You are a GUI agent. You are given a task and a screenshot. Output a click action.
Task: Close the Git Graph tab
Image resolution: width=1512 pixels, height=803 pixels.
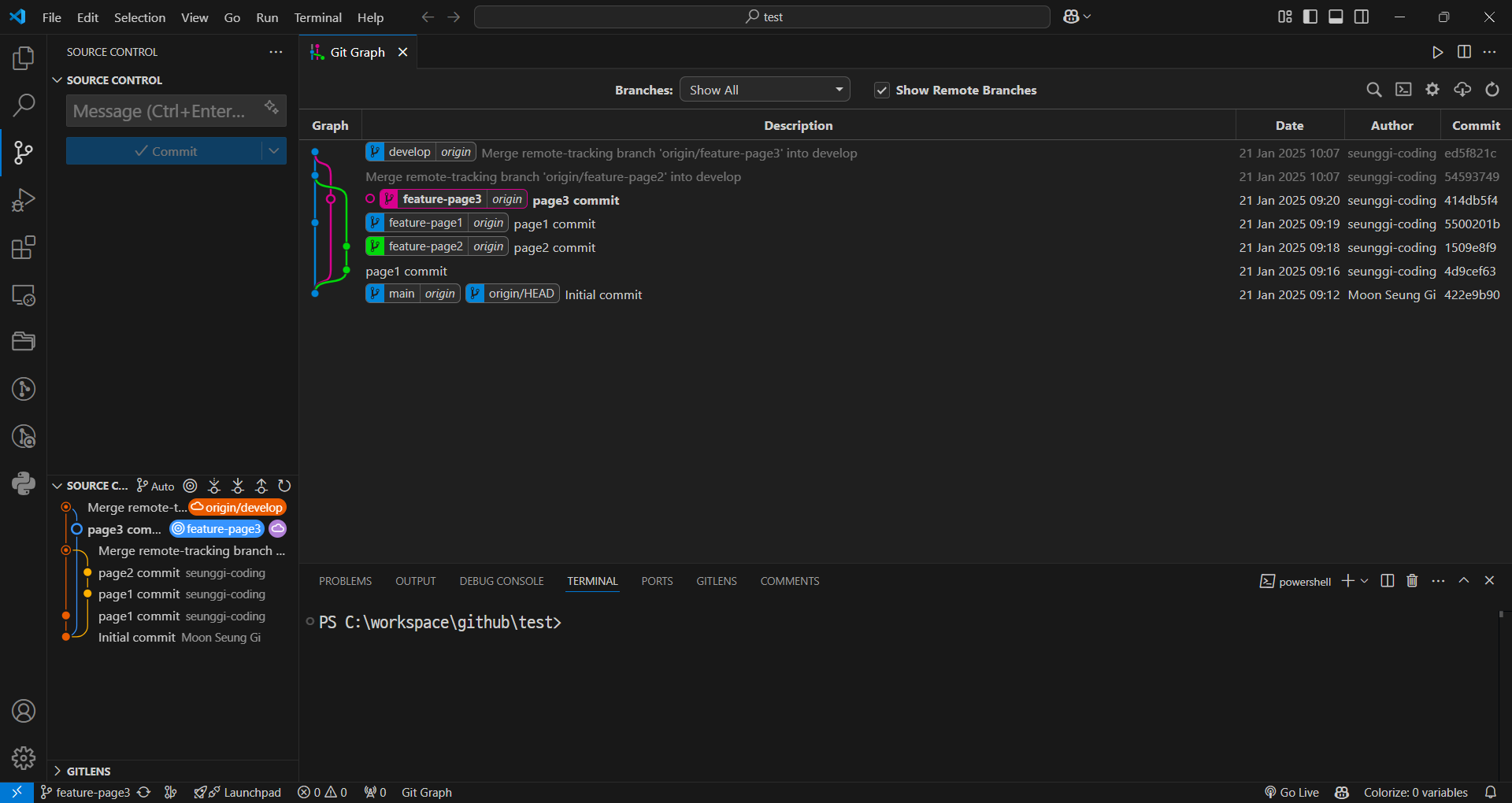[403, 52]
